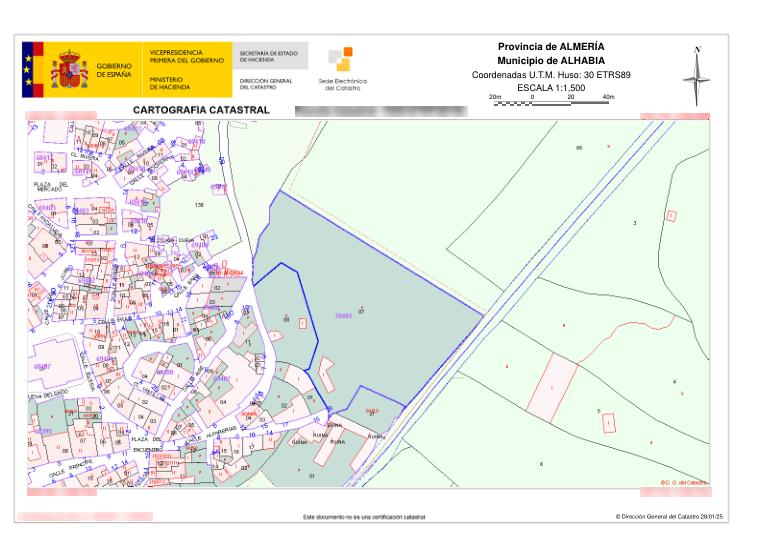Select the 'Provincia de ALMERÍA' heading

point(551,46)
